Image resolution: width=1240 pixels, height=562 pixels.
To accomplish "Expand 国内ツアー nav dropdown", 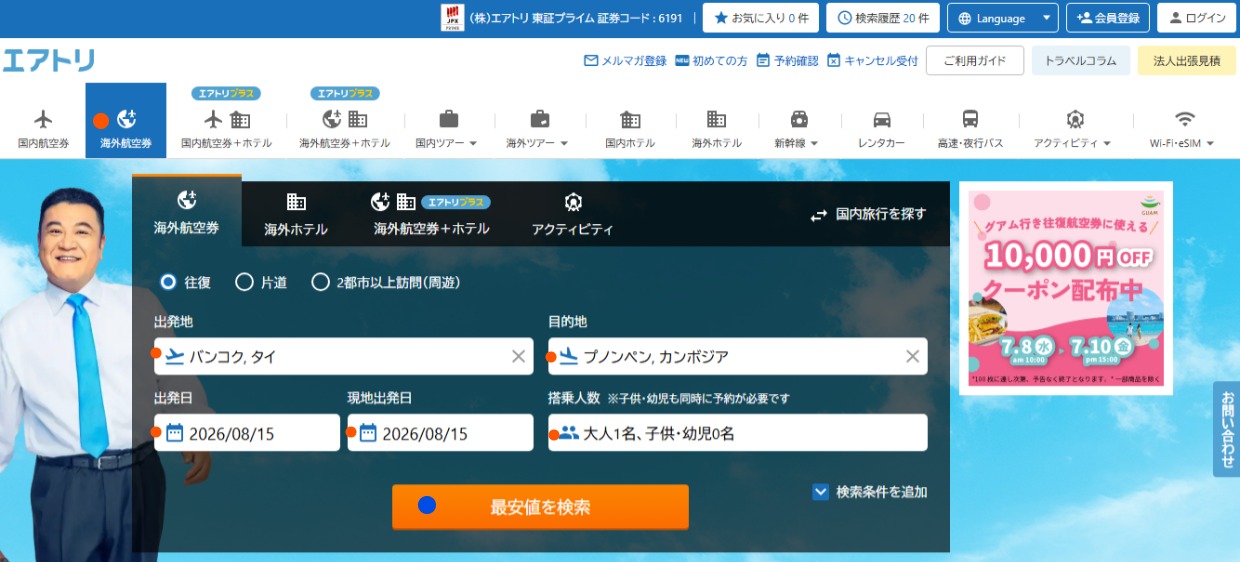I will (x=447, y=128).
